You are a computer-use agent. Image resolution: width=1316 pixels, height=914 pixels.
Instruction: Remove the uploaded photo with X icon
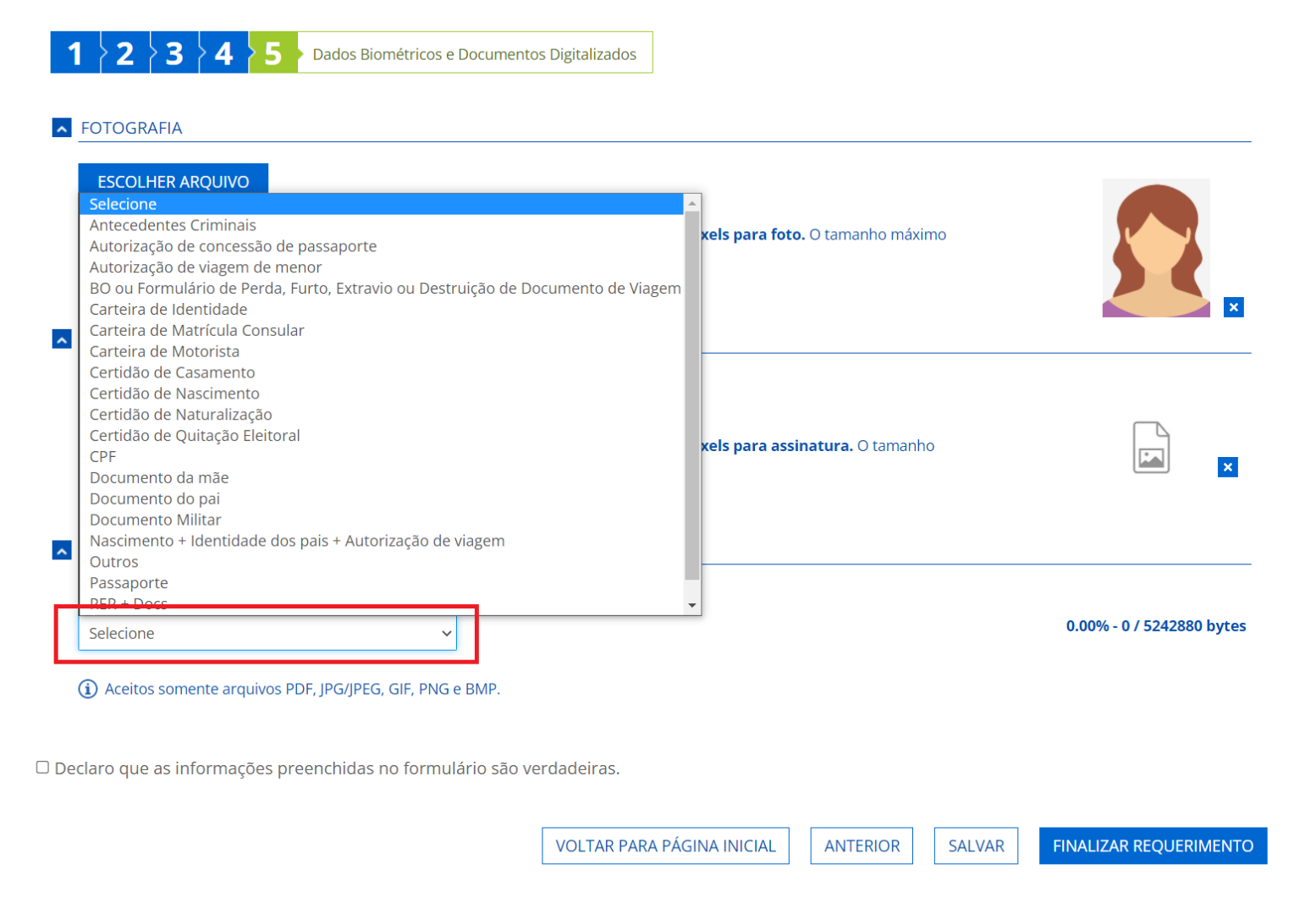pyautogui.click(x=1234, y=307)
